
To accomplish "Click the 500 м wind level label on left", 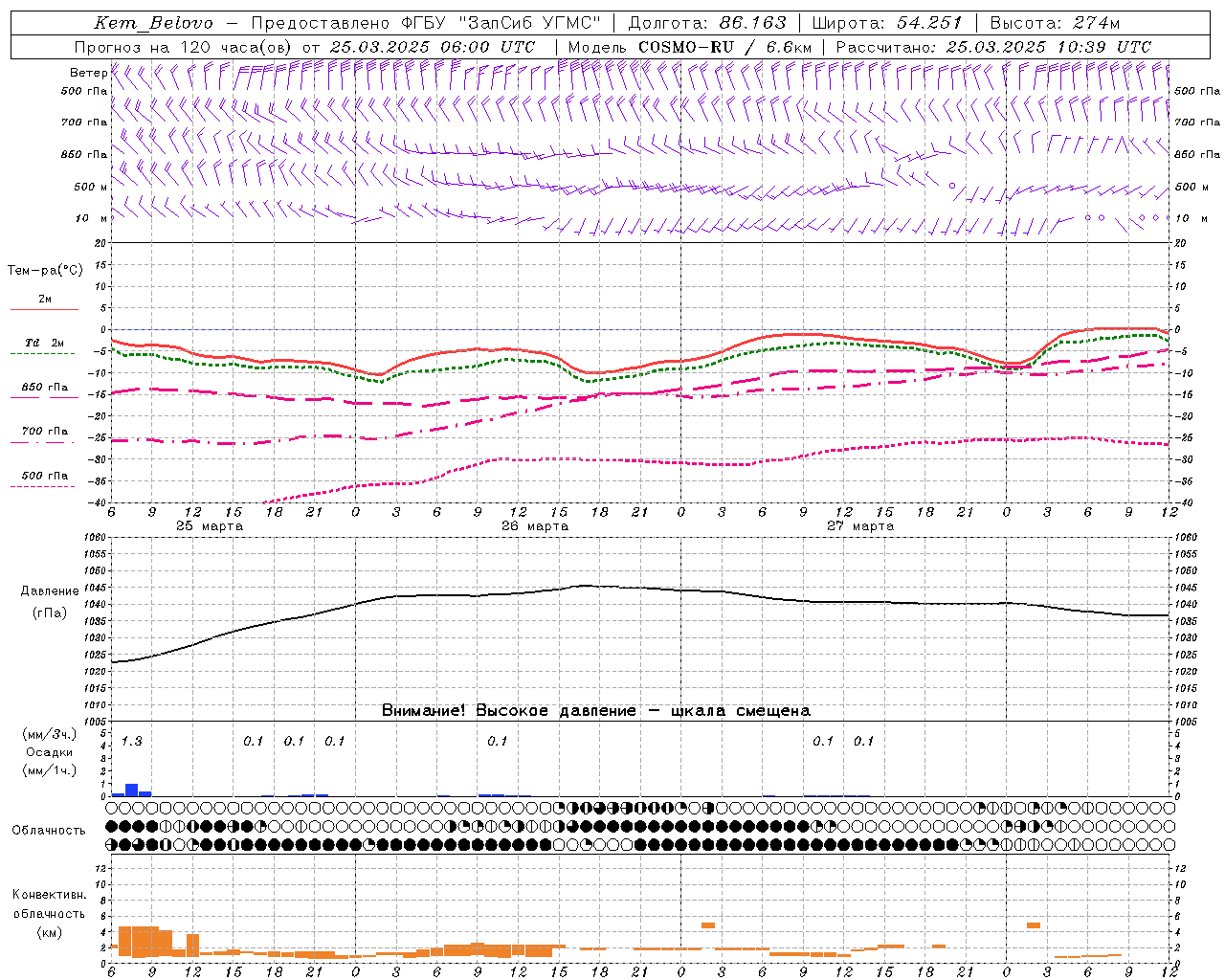I will click(91, 187).
